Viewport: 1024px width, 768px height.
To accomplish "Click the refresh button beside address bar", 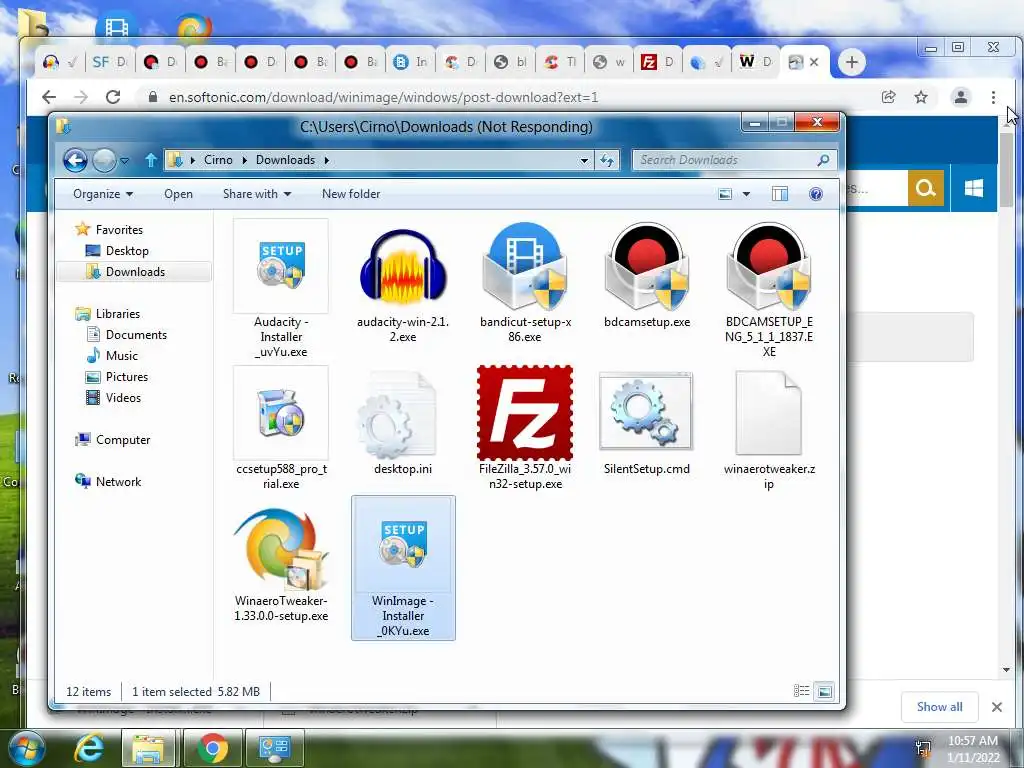I will (x=607, y=160).
